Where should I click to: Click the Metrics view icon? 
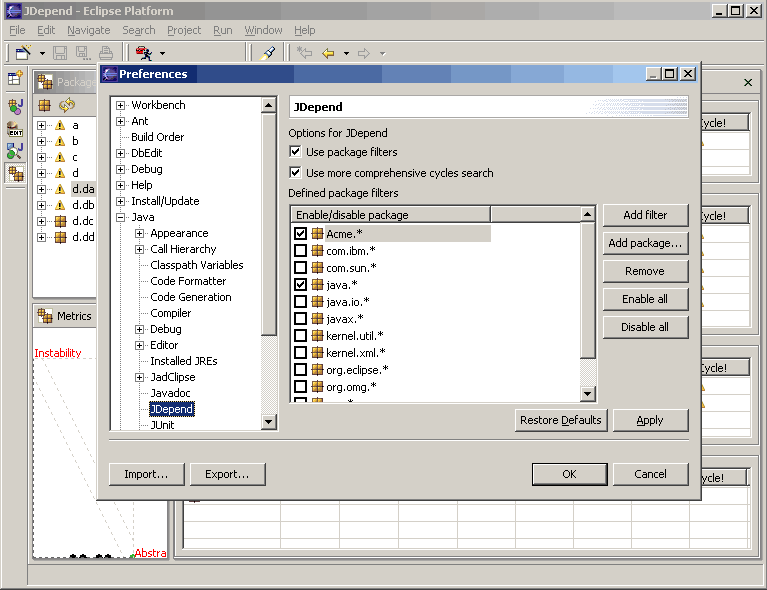coord(45,316)
